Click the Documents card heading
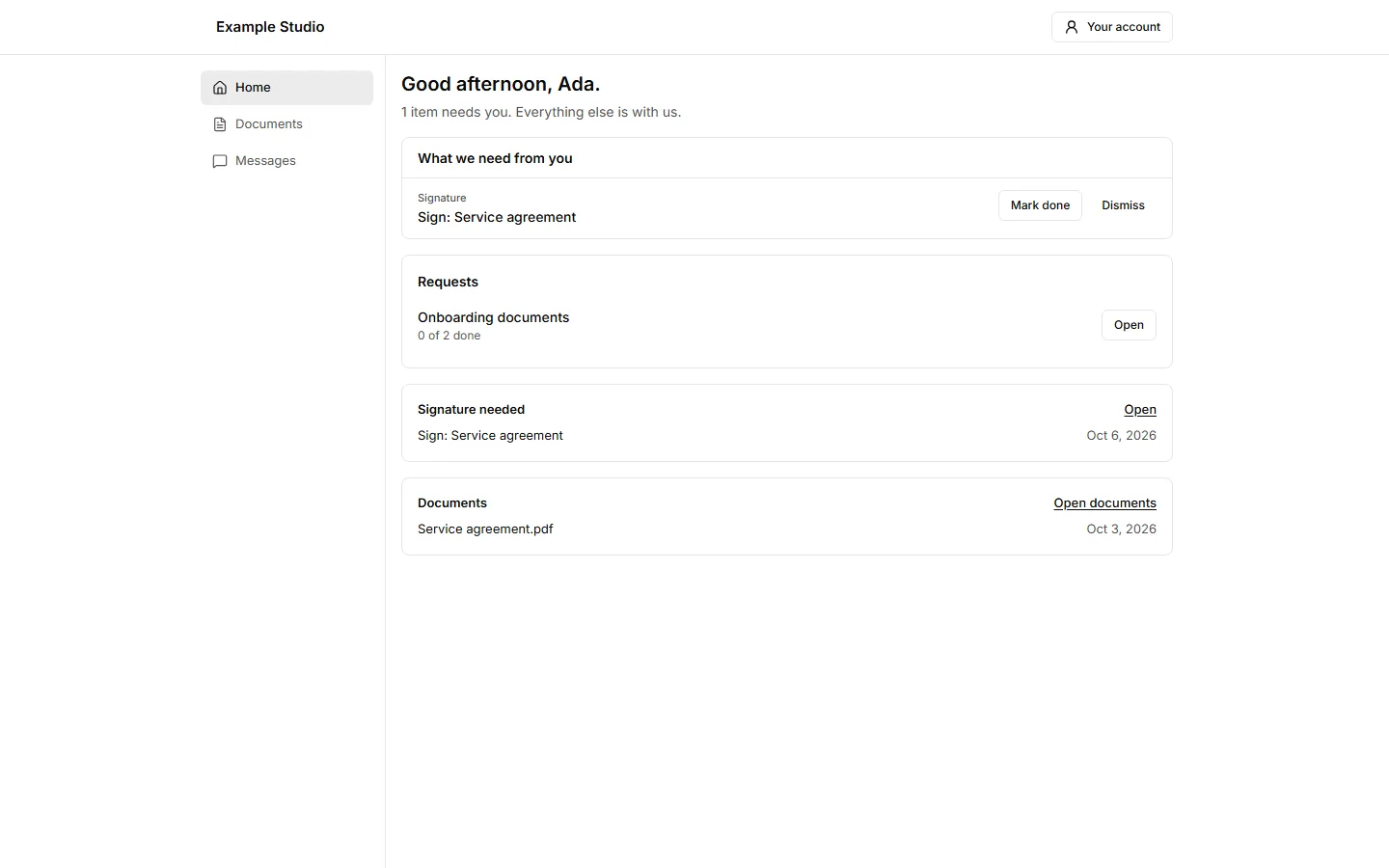The image size is (1389, 868). (x=452, y=503)
